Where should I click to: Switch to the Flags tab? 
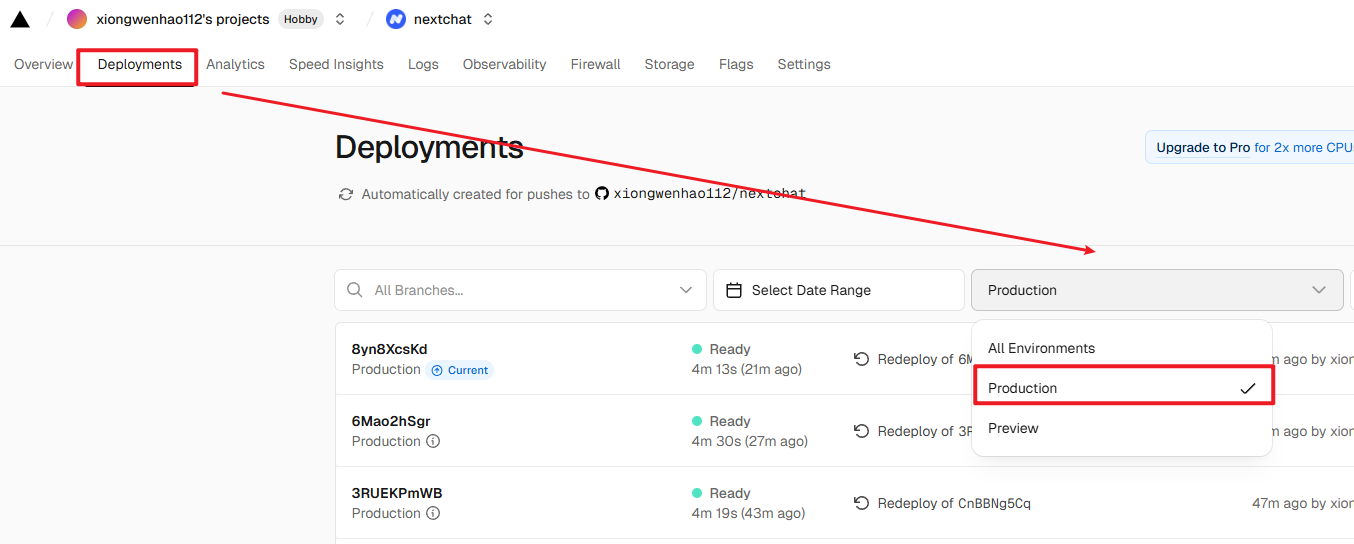[736, 64]
